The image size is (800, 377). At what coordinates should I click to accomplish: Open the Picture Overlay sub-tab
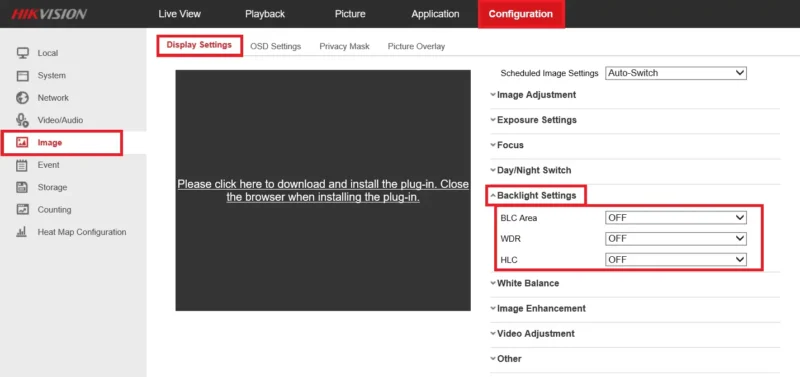tap(416, 46)
